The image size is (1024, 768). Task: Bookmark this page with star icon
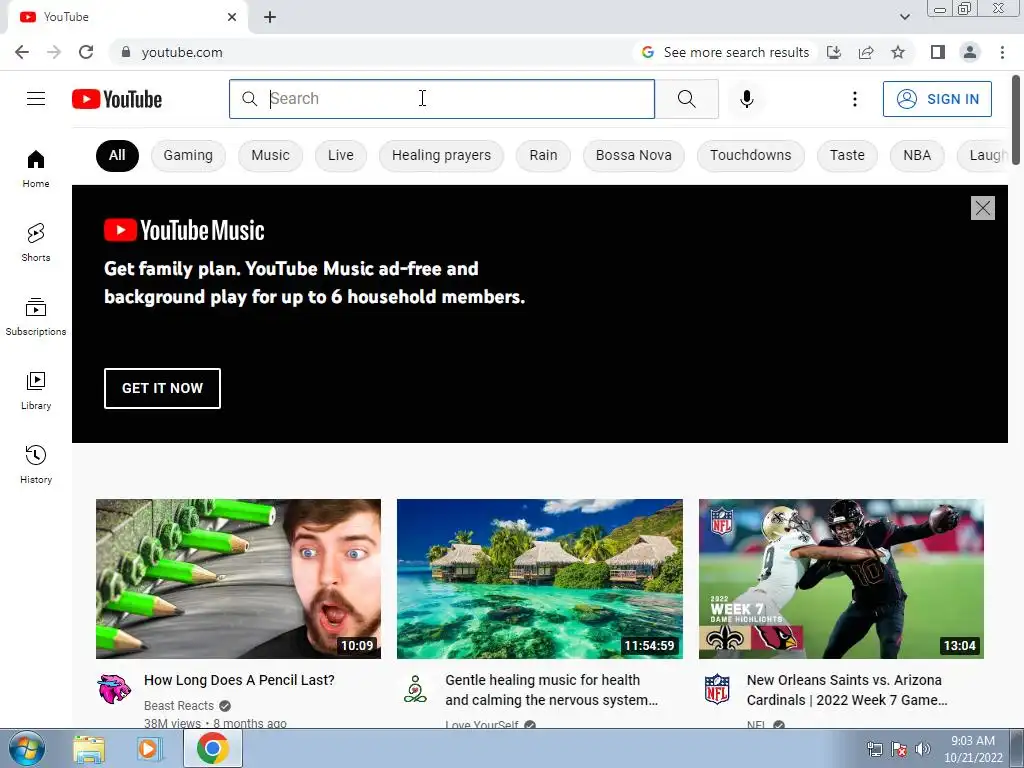[898, 52]
